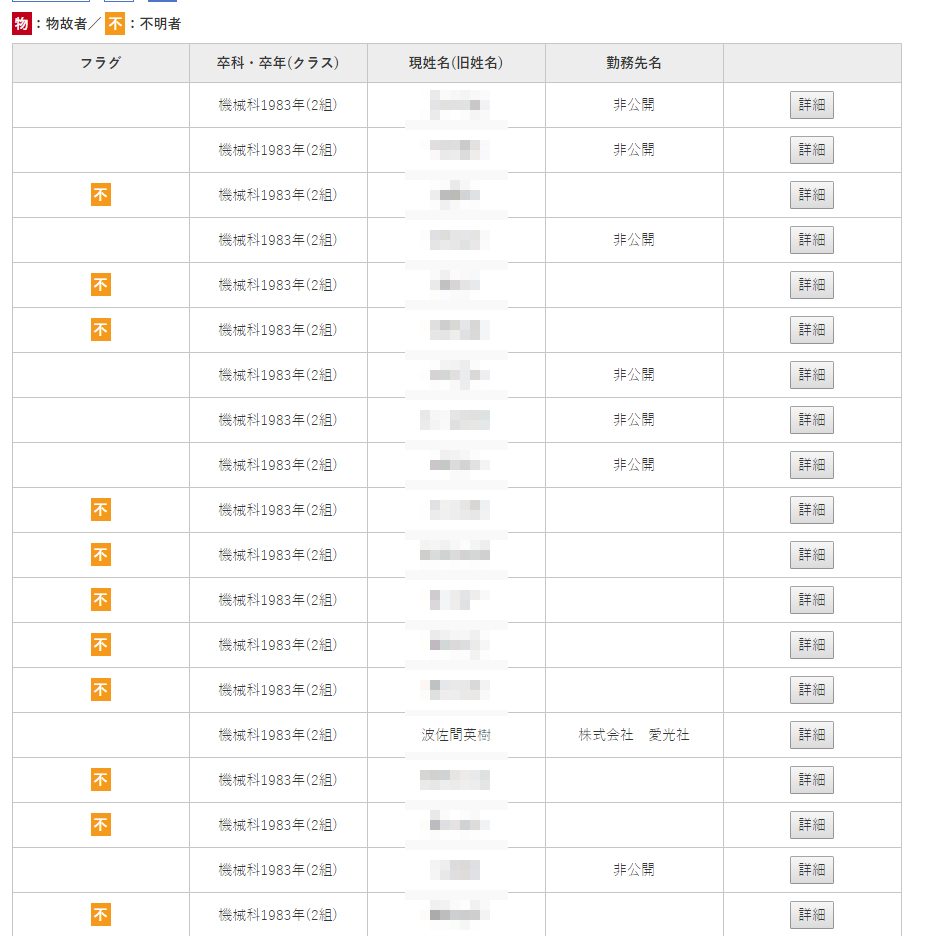The width and height of the screenshot is (933, 936).
Task: Click the 不 flag in the sixth row
Action: (x=101, y=330)
